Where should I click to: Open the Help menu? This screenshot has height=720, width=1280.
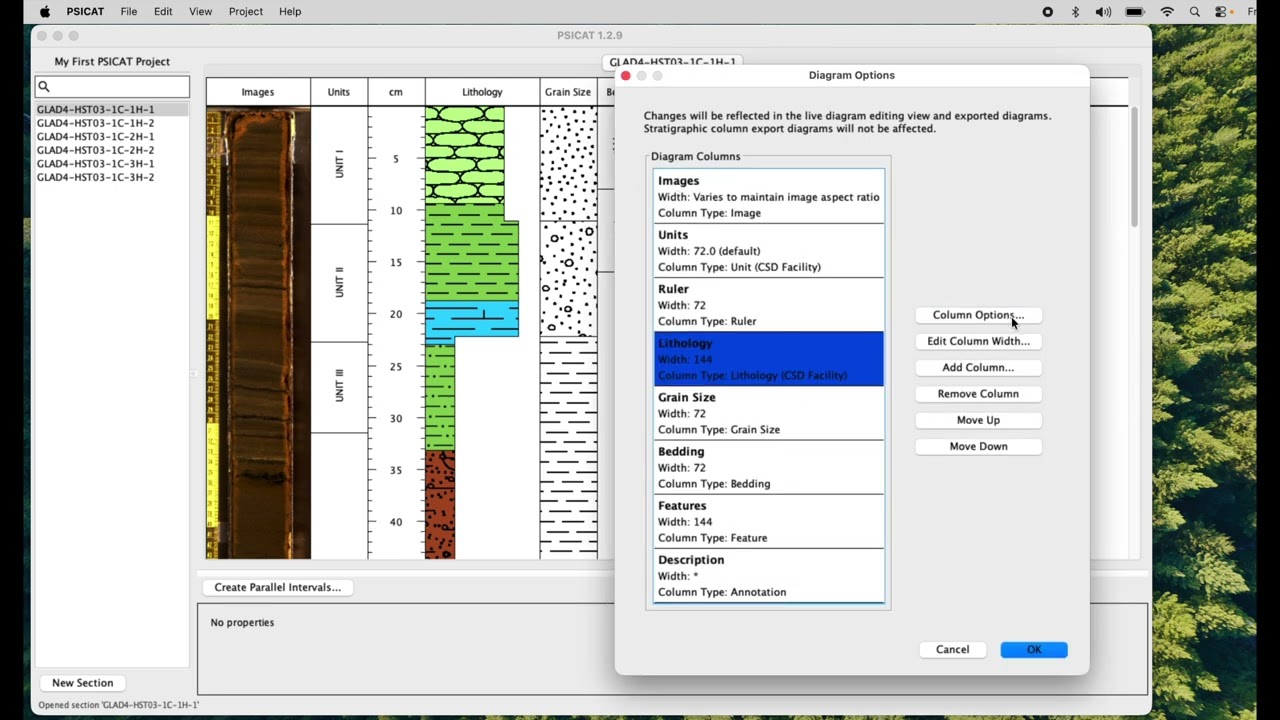click(x=290, y=12)
